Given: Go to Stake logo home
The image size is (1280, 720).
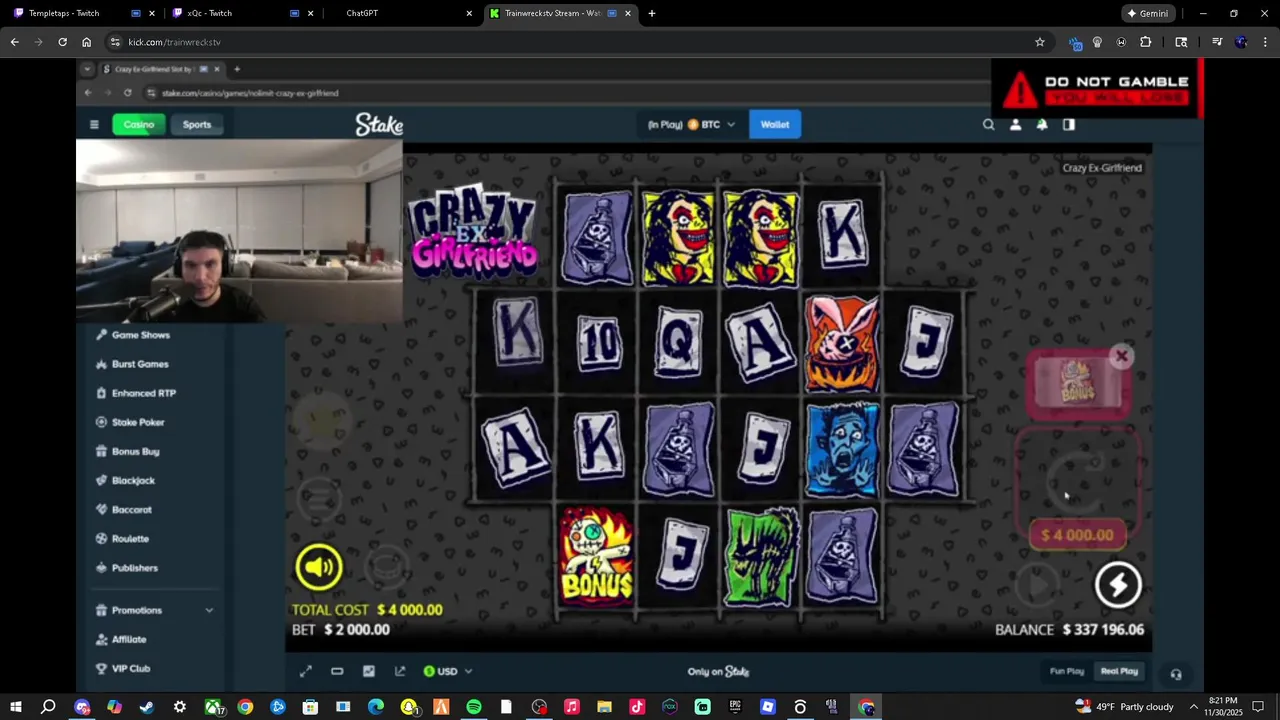Looking at the screenshot, I should pyautogui.click(x=379, y=125).
